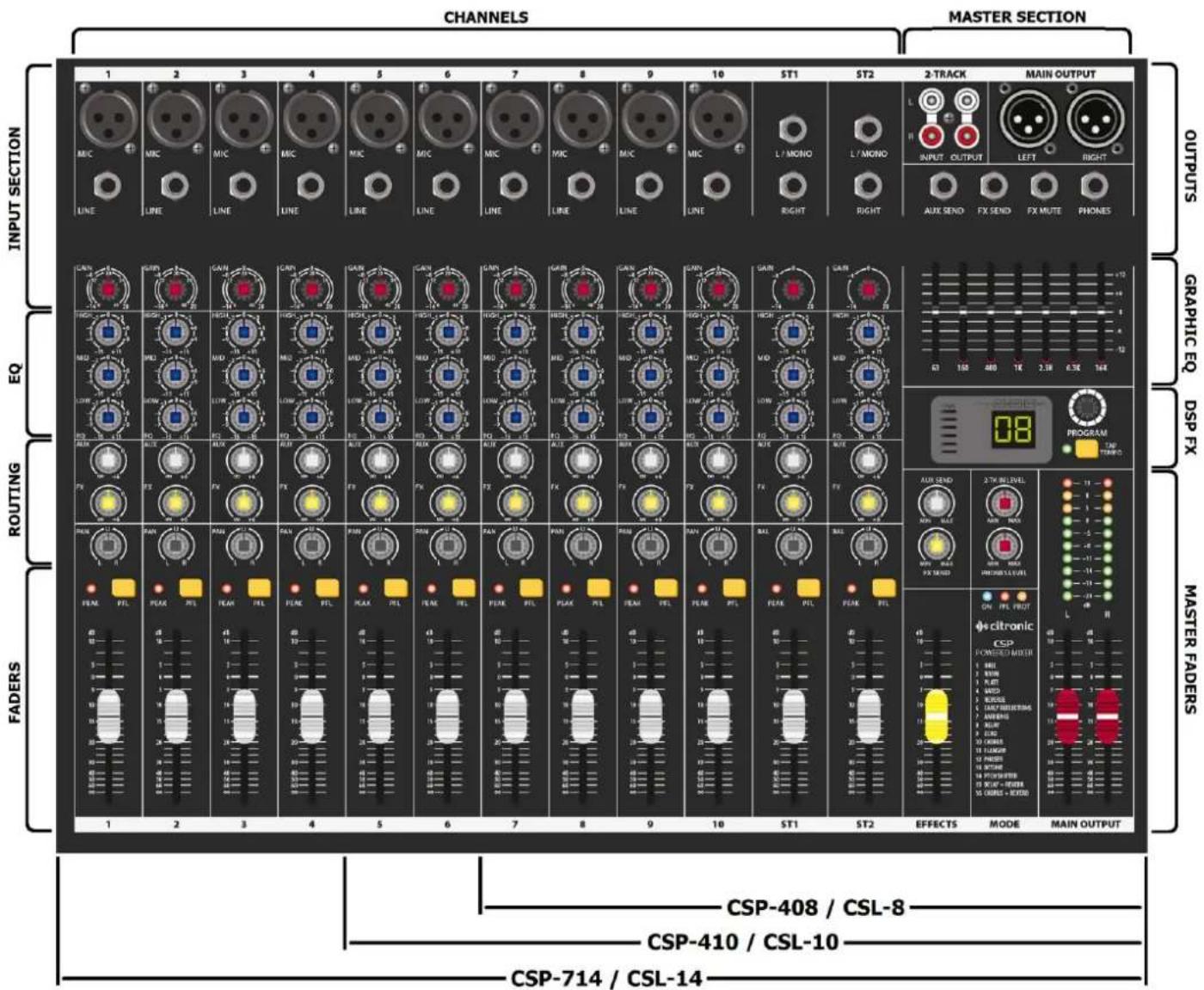Select the channel 3 LINE jack input
Image resolution: width=1204 pixels, height=990 pixels.
243,186
